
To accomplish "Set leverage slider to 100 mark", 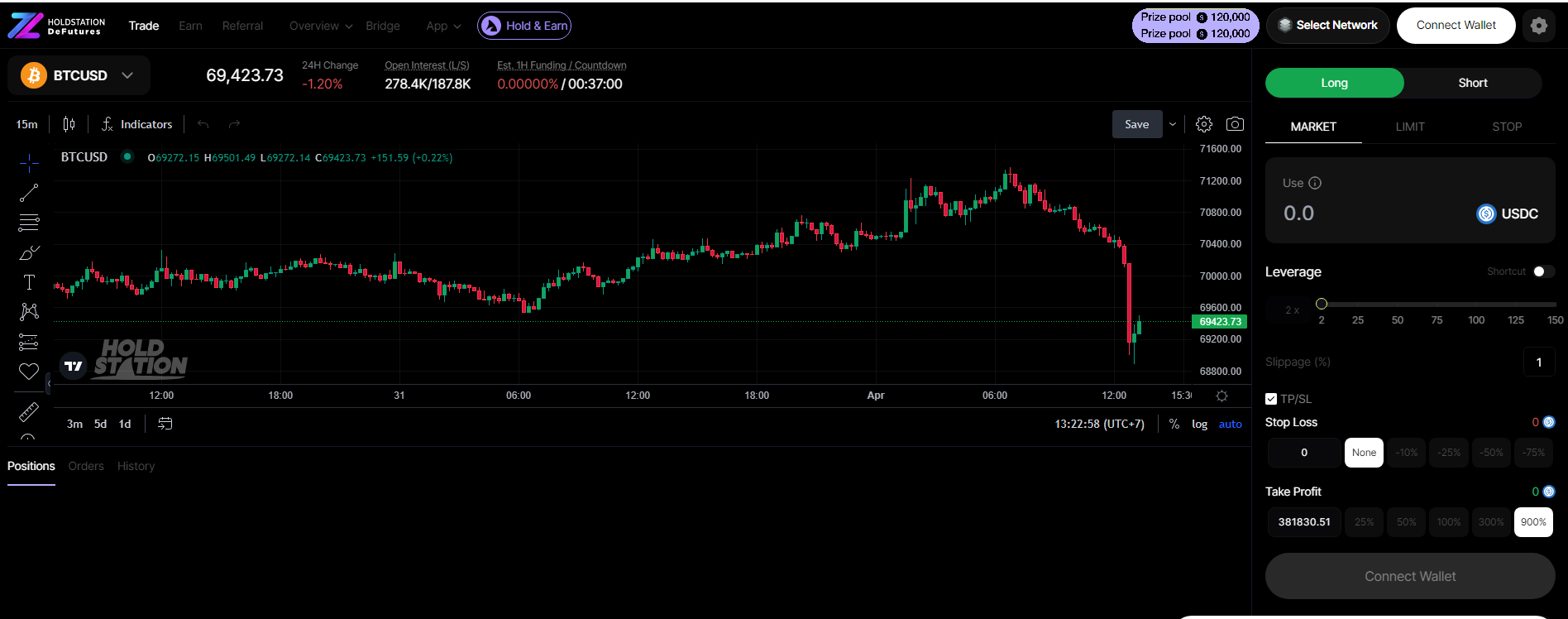I will (x=1476, y=319).
